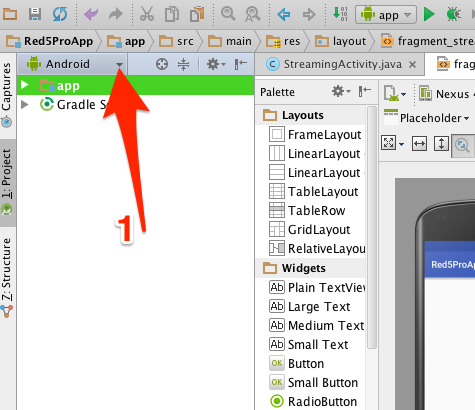The height and width of the screenshot is (410, 475).
Task: Open Project panel gear settings
Action: pos(216,64)
